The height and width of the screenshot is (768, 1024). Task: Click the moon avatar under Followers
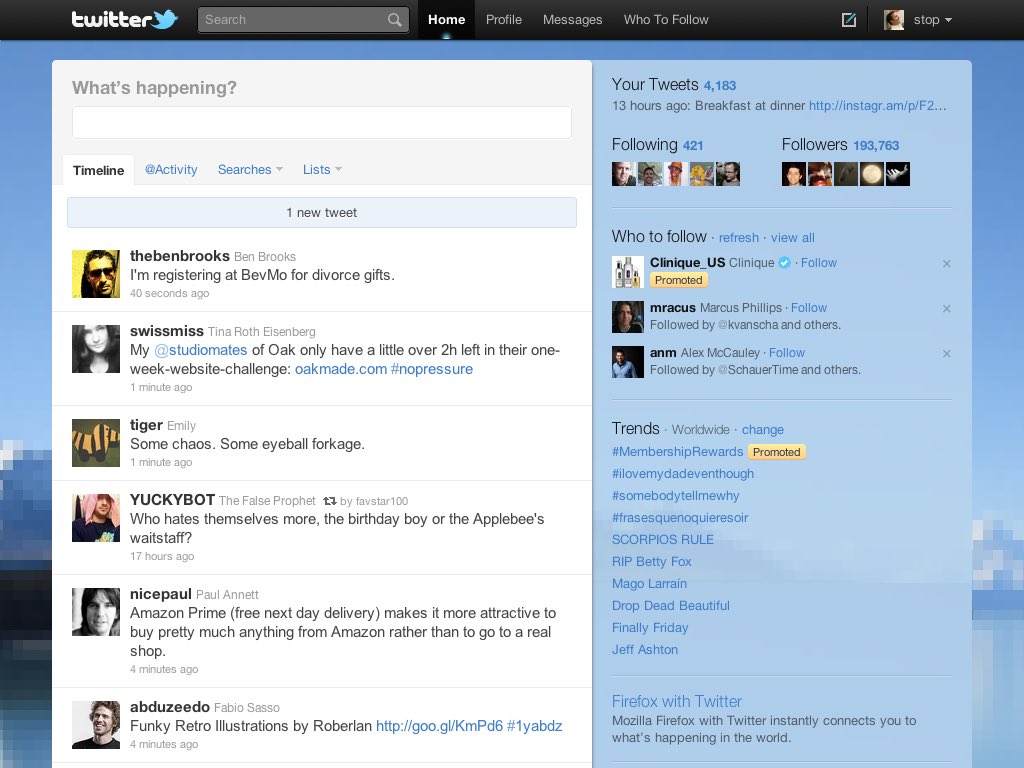872,174
